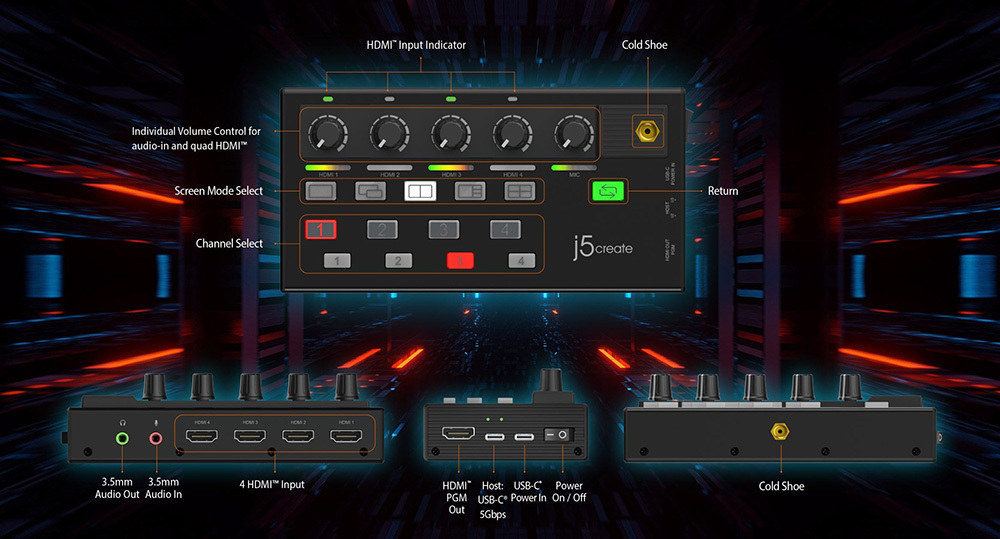Viewport: 1000px width, 539px height.
Task: Click the MIC volume knob
Action: pos(572,132)
